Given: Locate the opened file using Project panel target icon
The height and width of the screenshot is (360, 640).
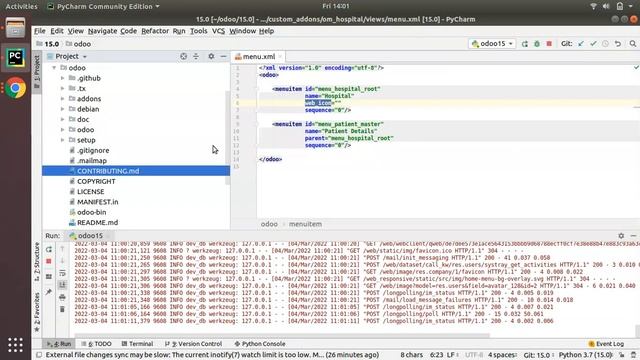Looking at the screenshot, I should coord(184,56).
